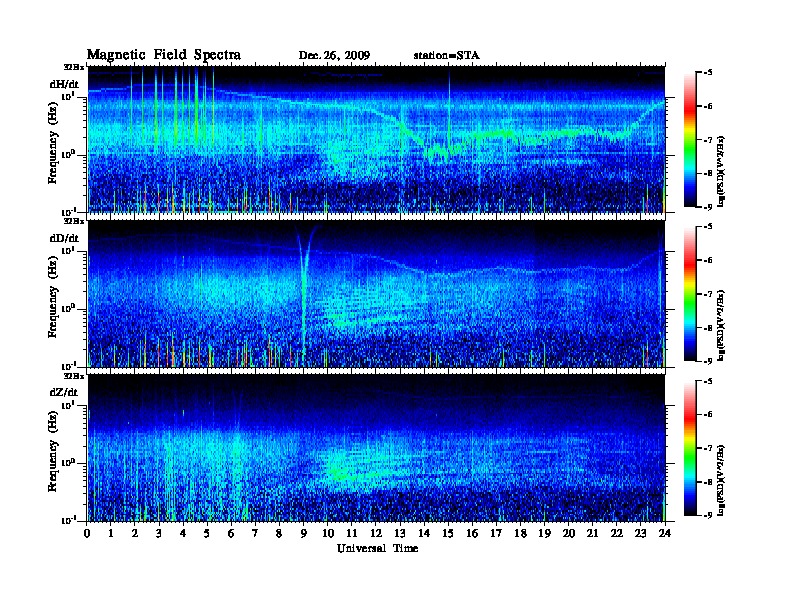The image size is (792, 612).
Task: Click hour 10 on Universal Time axis
Action: click(x=327, y=533)
